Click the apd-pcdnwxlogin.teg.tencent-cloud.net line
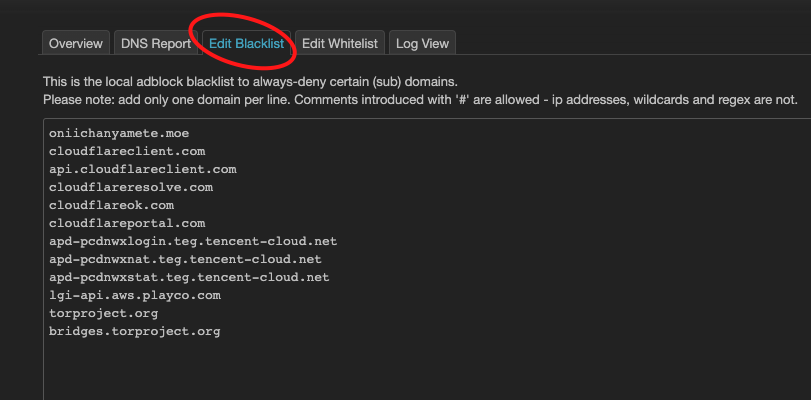The image size is (811, 400). click(x=193, y=242)
